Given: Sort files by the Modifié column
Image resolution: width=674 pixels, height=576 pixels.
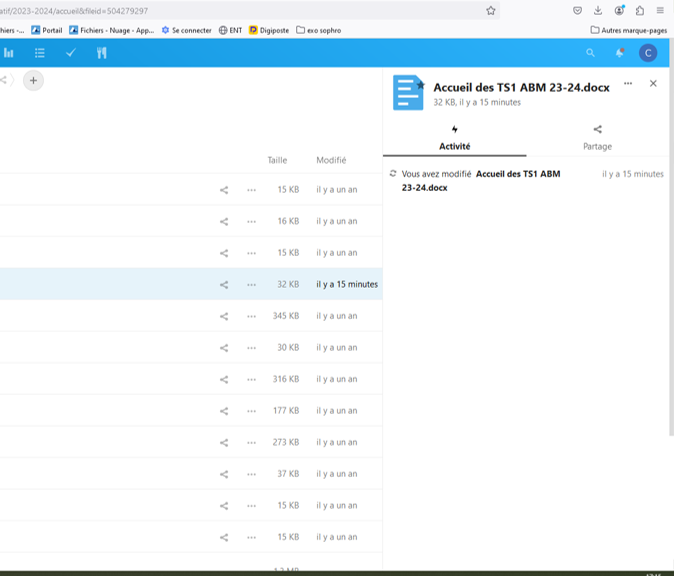Looking at the screenshot, I should [331, 160].
